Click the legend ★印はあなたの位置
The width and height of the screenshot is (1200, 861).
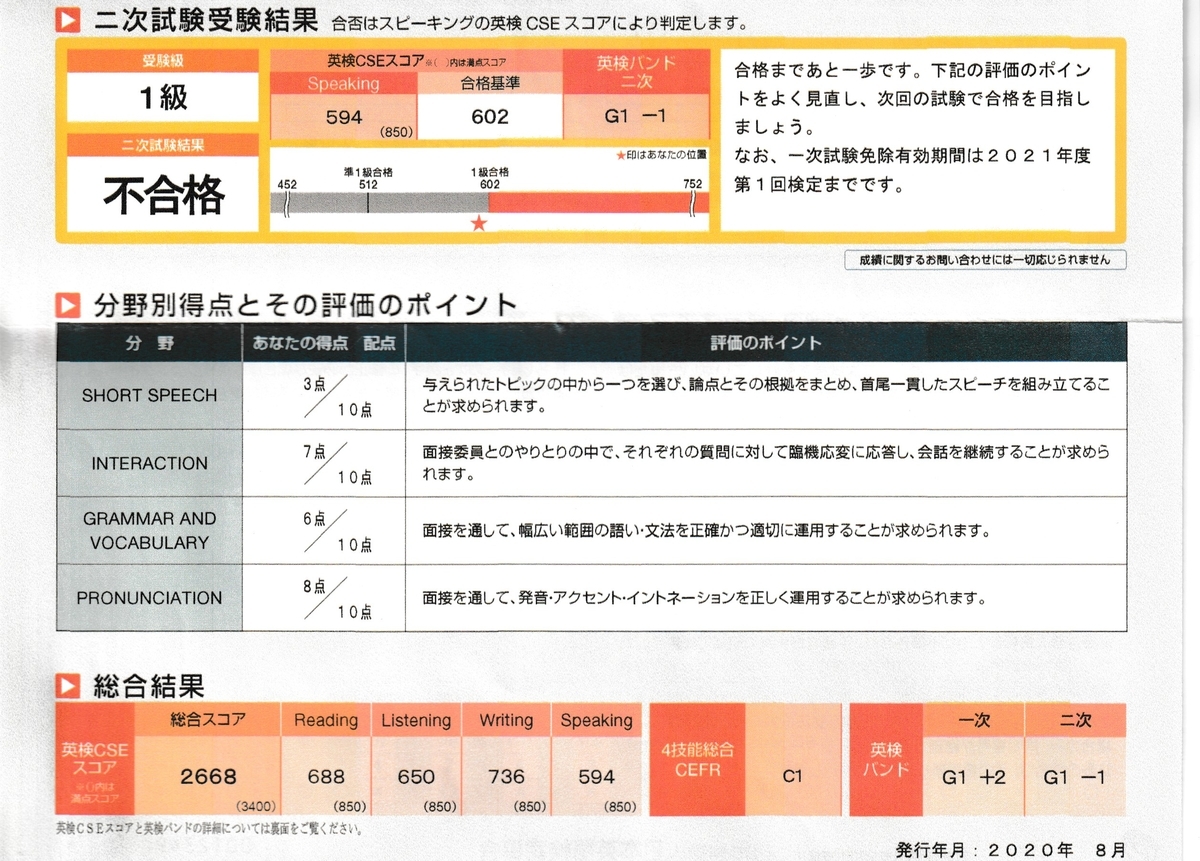point(661,157)
